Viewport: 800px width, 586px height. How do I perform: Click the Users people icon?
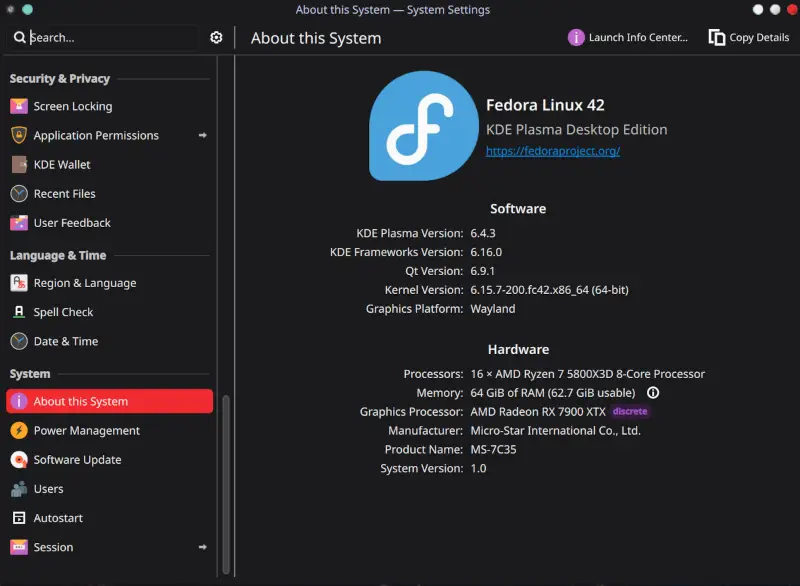pos(19,489)
